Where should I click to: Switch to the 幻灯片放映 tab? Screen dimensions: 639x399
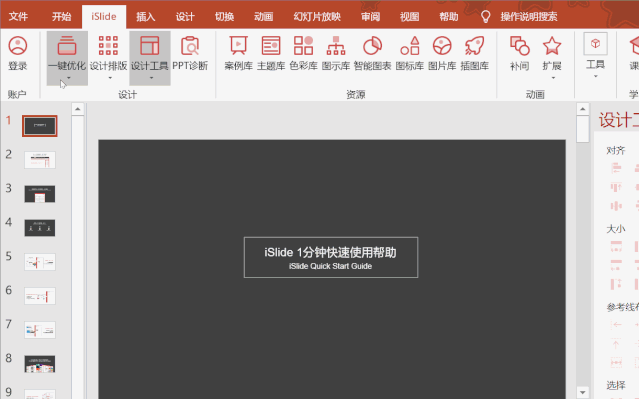[x=317, y=17]
